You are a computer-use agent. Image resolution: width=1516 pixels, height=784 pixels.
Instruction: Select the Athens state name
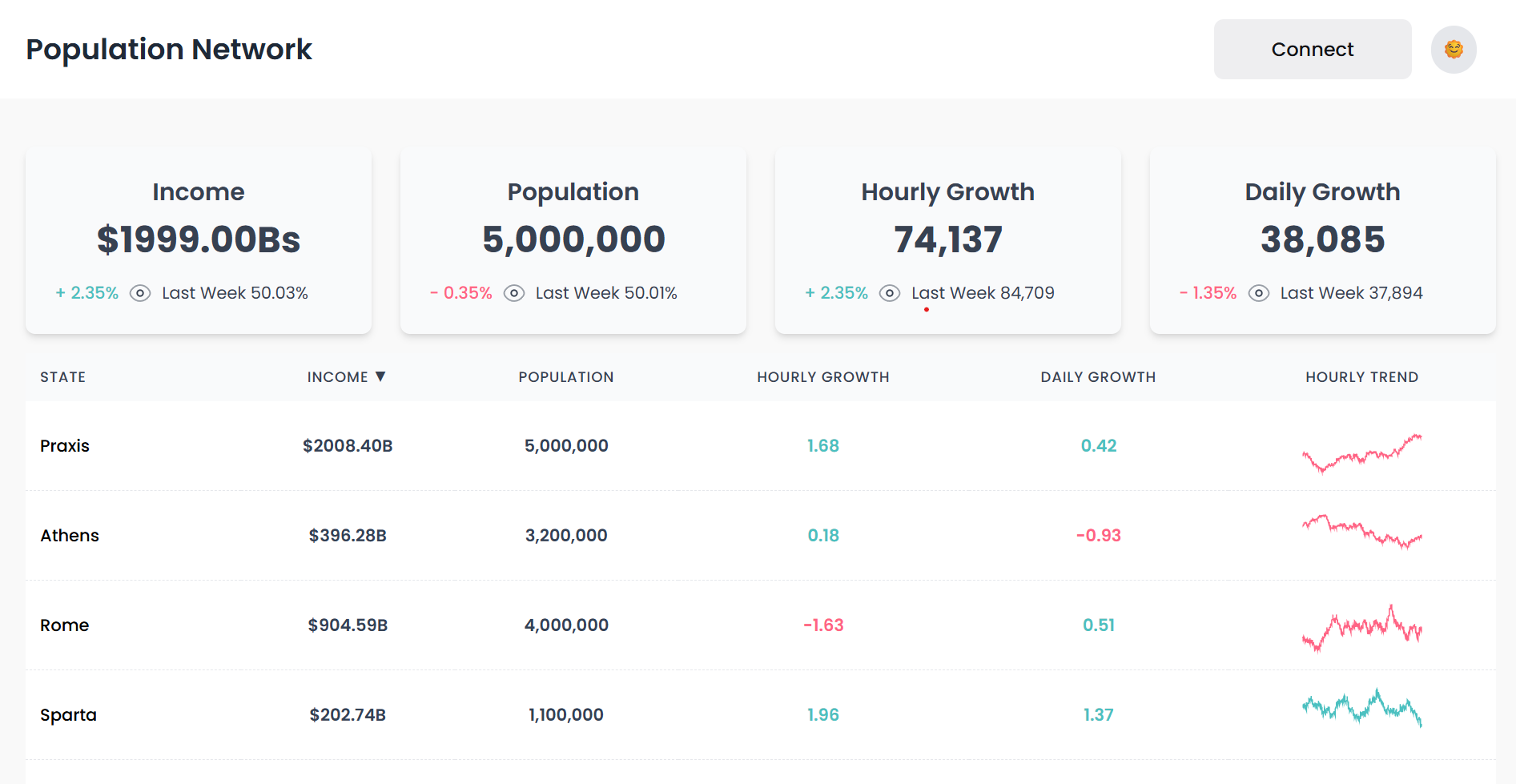pos(70,536)
